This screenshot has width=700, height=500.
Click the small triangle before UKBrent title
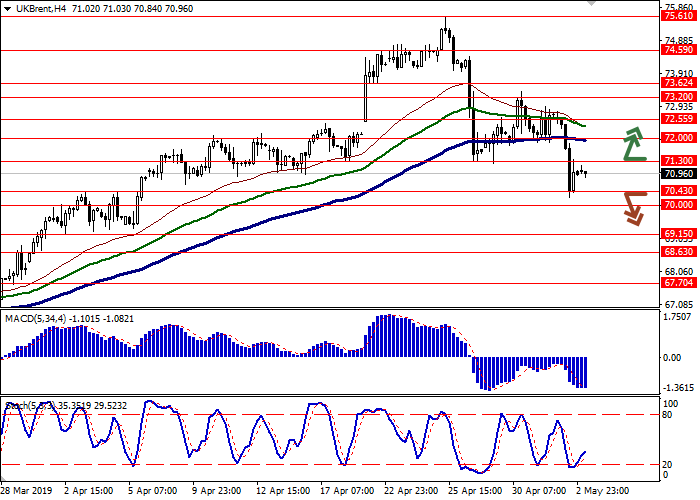point(9,9)
